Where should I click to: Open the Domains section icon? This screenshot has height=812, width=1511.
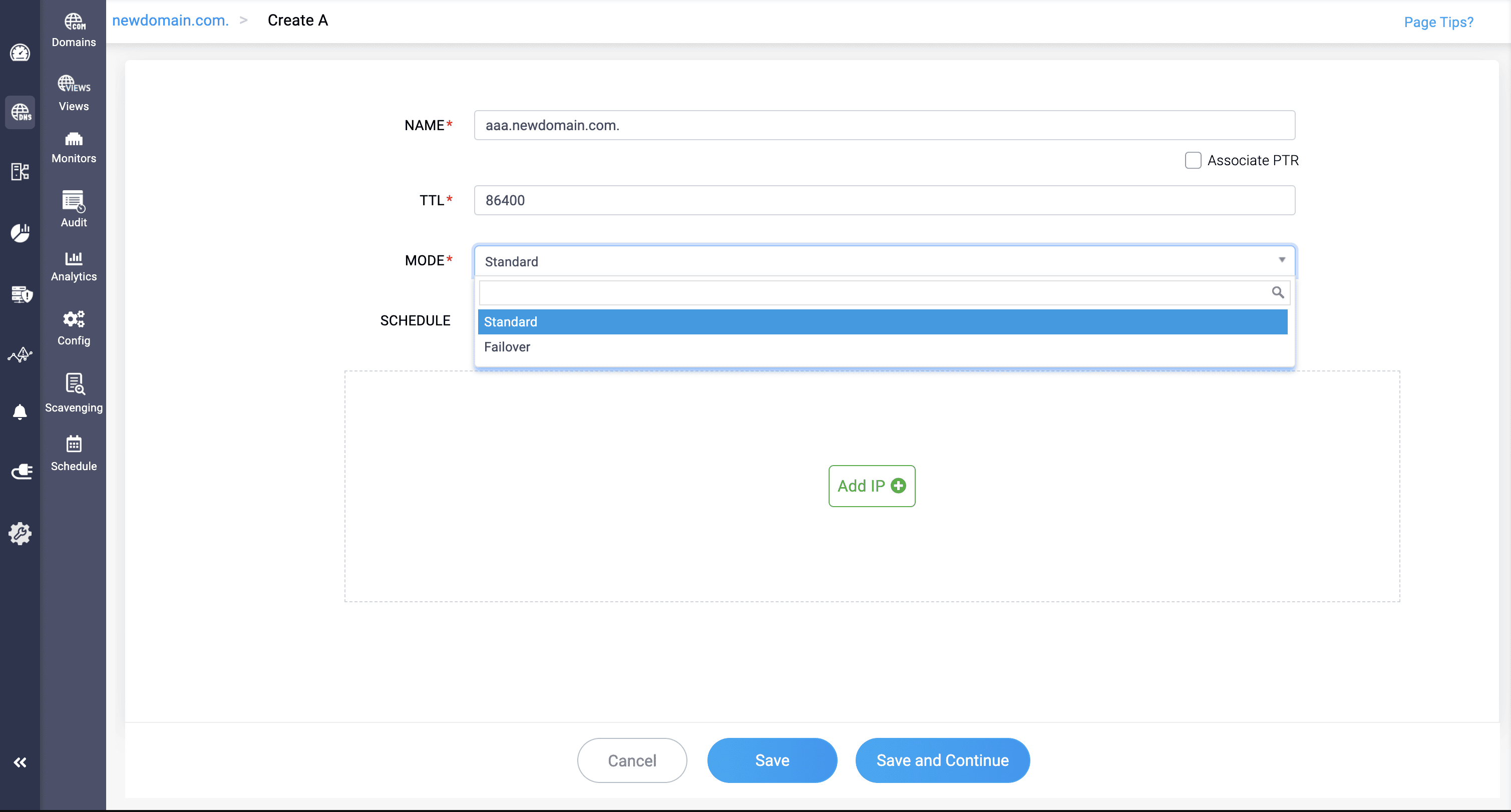(73, 23)
